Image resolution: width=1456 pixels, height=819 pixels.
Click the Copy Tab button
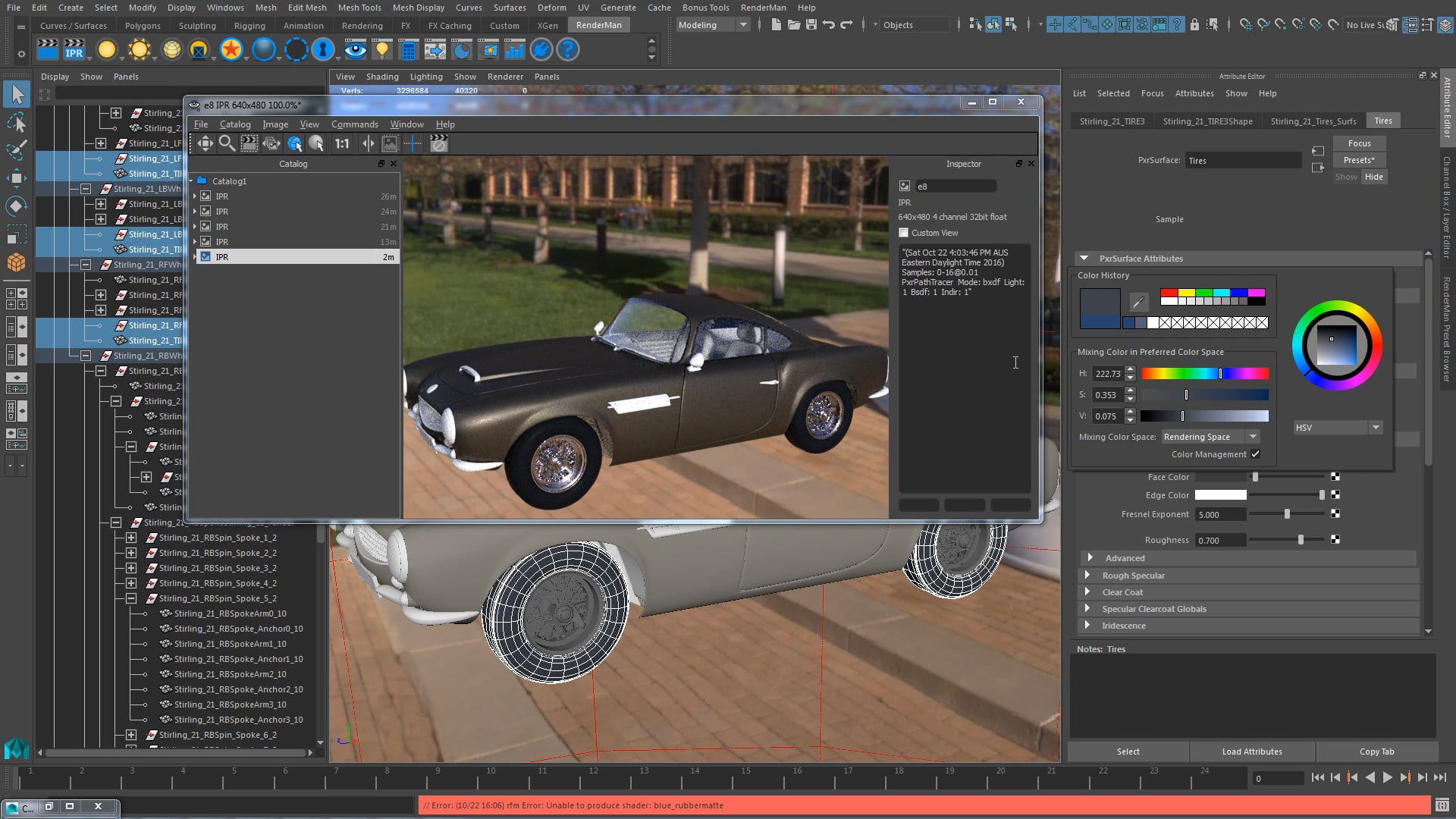coord(1376,752)
